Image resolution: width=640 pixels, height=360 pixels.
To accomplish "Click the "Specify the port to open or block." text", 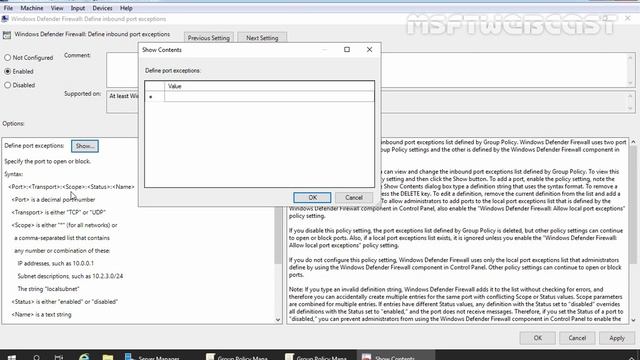I will (x=48, y=161).
